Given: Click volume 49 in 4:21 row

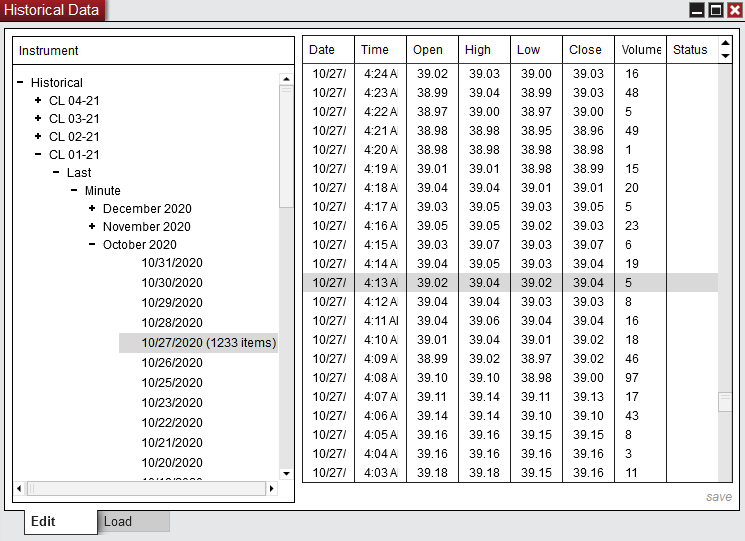Looking at the screenshot, I should (x=631, y=131).
